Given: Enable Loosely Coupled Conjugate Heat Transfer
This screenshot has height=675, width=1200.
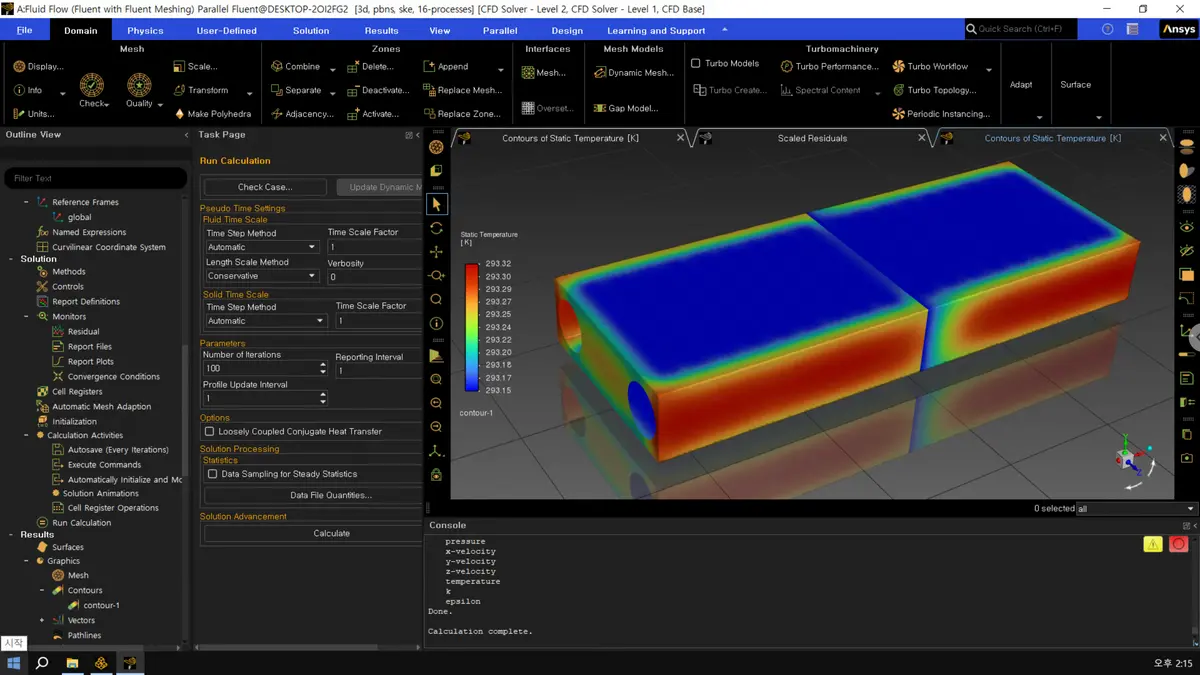Looking at the screenshot, I should point(210,432).
